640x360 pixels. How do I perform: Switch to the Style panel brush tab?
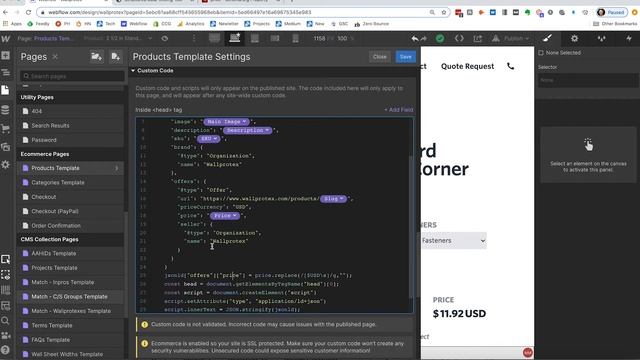(547, 38)
